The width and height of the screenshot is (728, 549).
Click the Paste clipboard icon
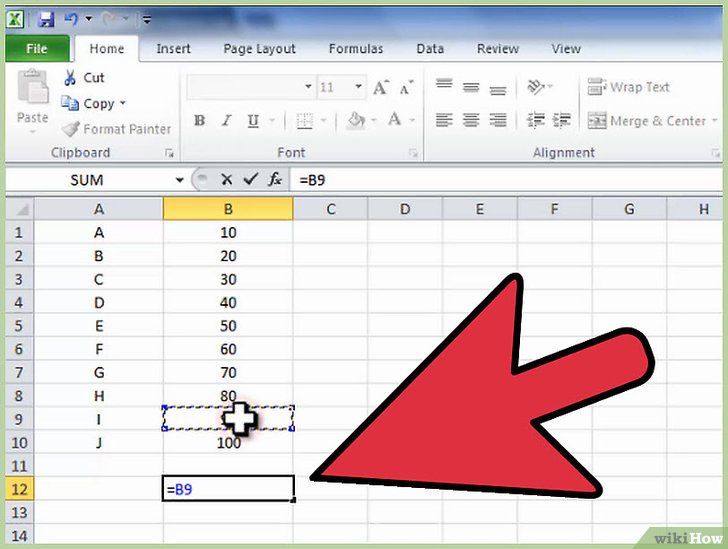coord(32,87)
